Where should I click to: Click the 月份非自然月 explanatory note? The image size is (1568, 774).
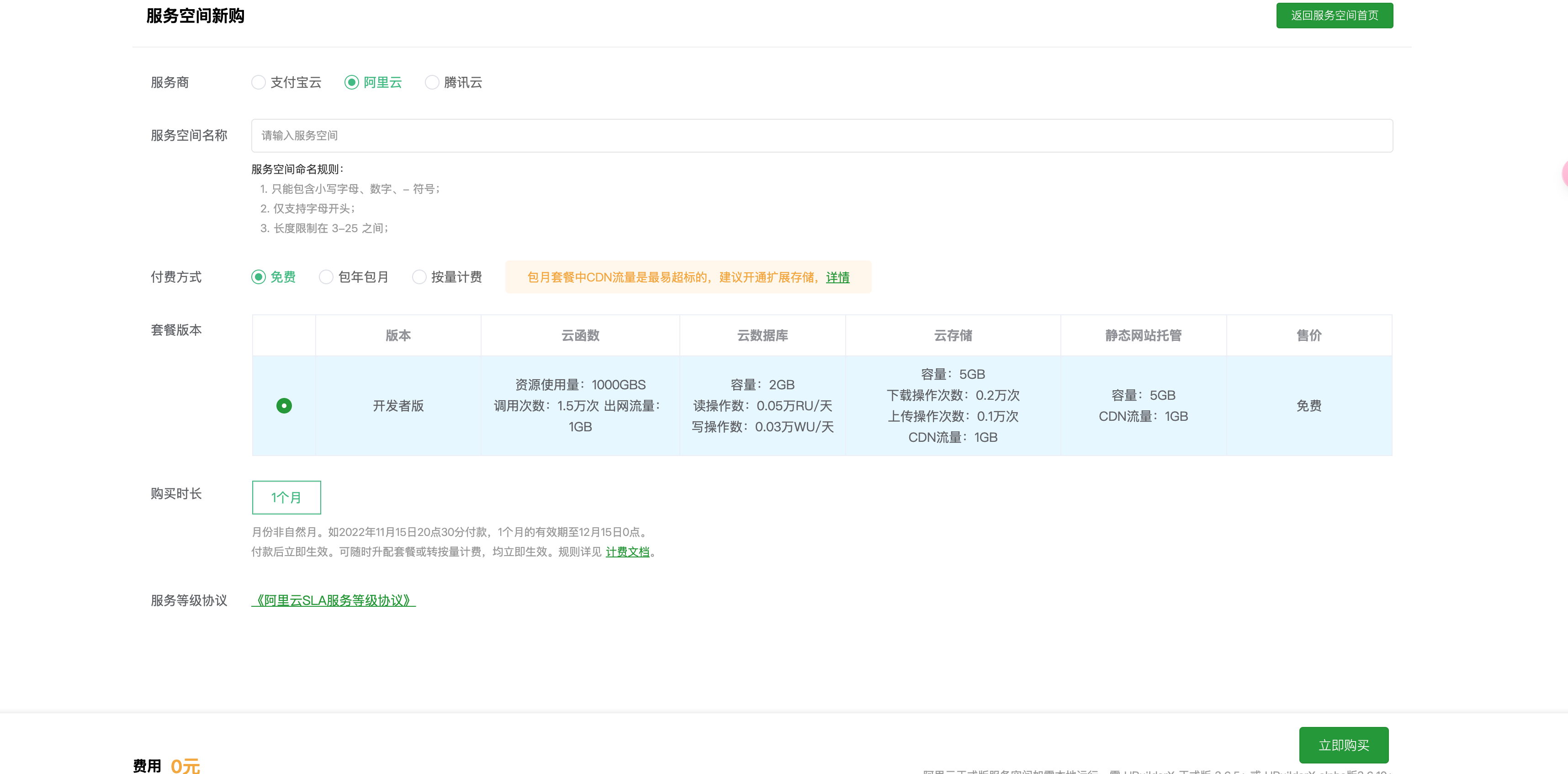click(x=450, y=532)
